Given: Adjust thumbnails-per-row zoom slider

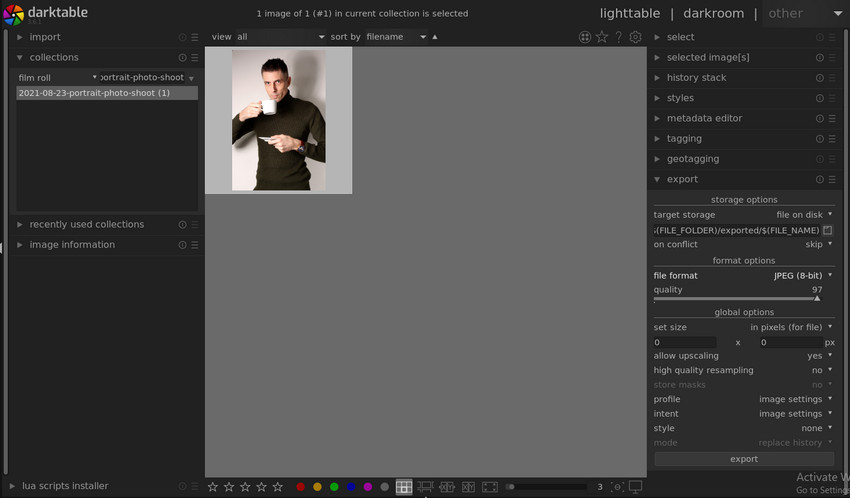Looking at the screenshot, I should point(546,487).
